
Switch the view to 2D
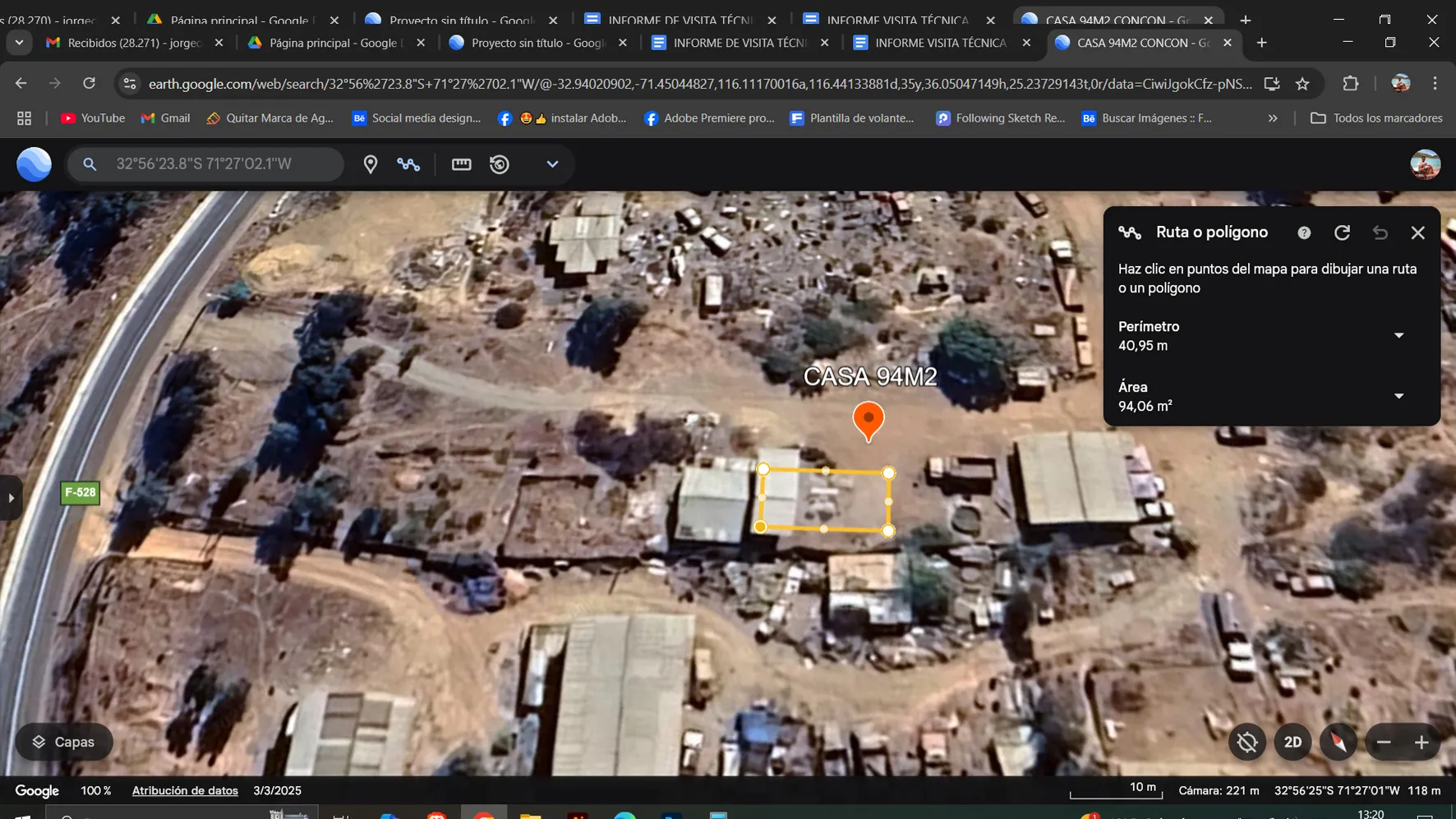point(1293,742)
